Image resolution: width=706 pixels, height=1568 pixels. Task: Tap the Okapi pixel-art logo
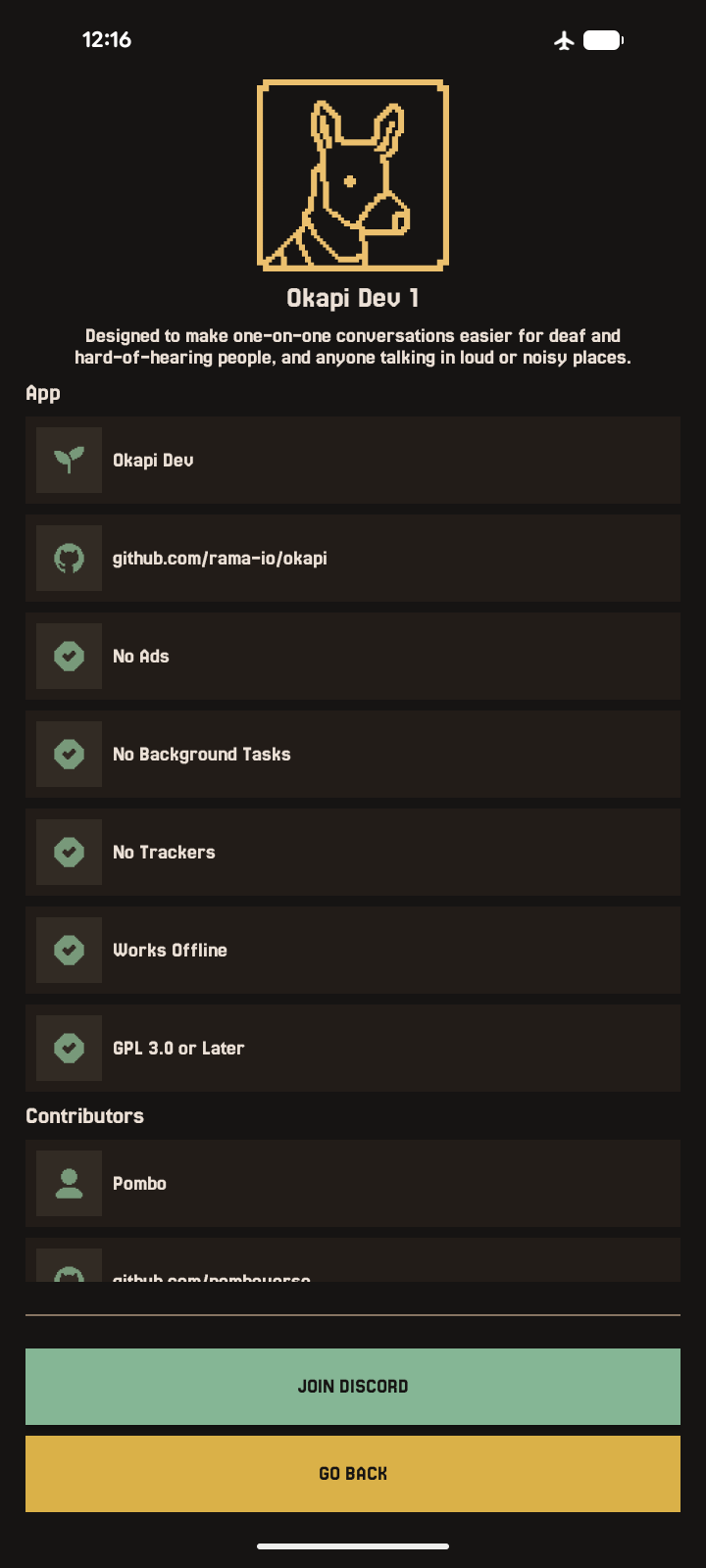(x=353, y=175)
